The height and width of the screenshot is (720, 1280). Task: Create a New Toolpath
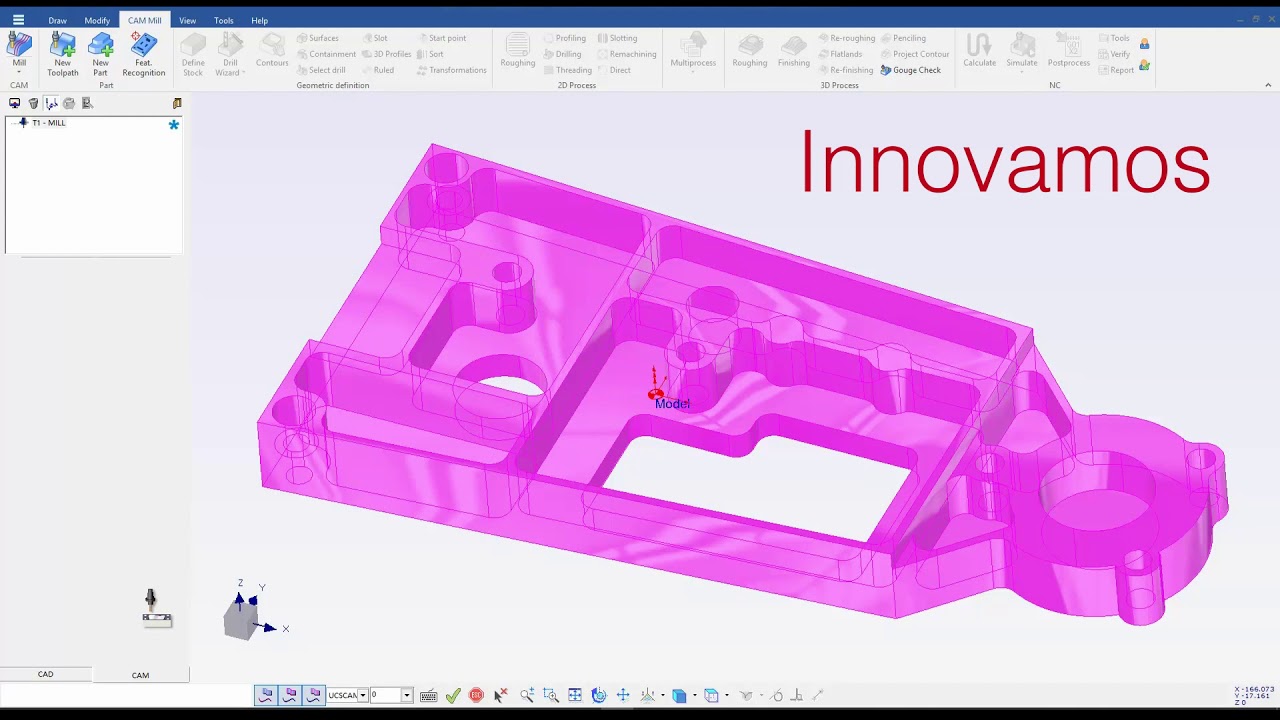63,54
